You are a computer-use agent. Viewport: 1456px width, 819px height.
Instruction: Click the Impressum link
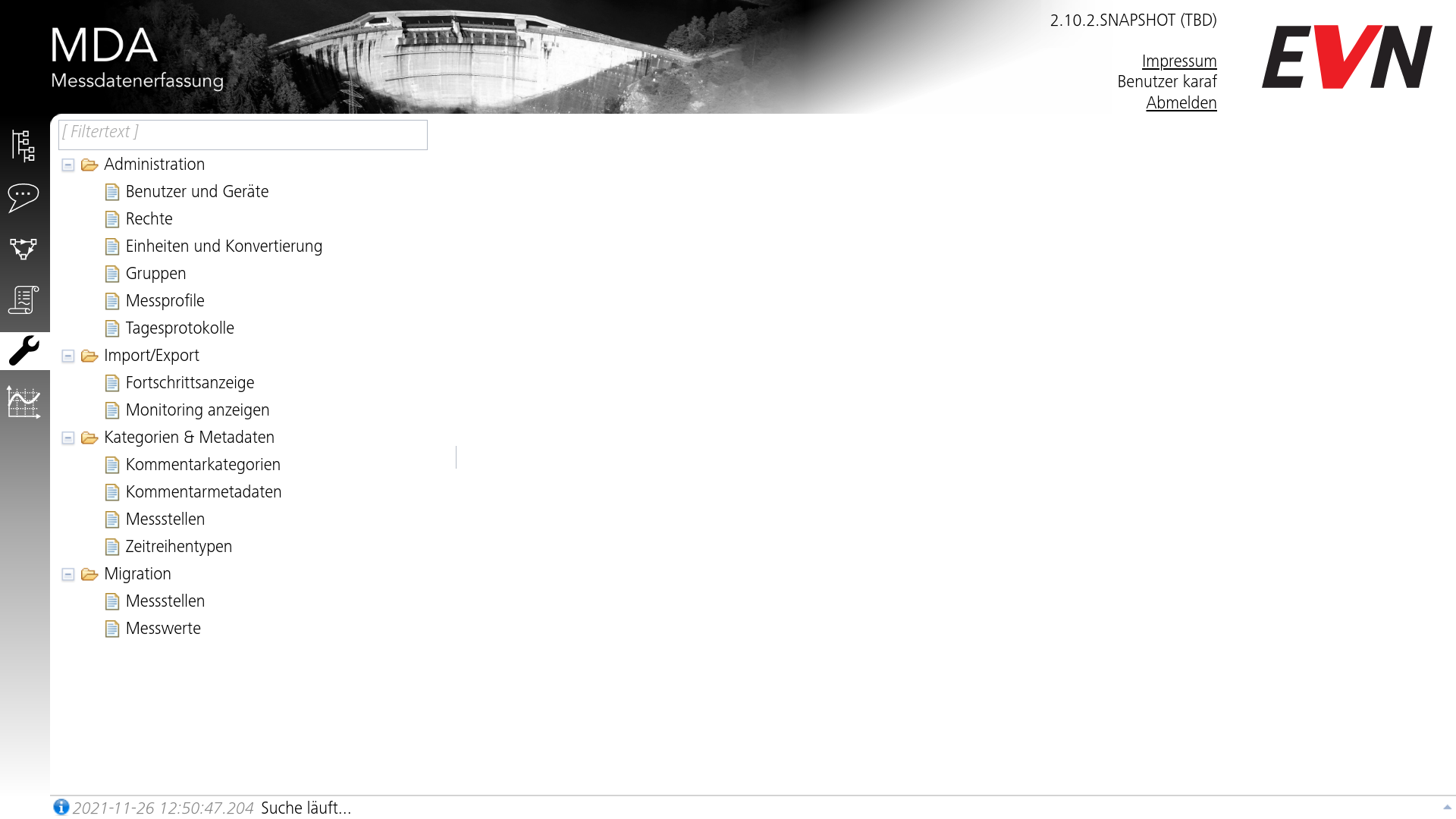click(1180, 60)
